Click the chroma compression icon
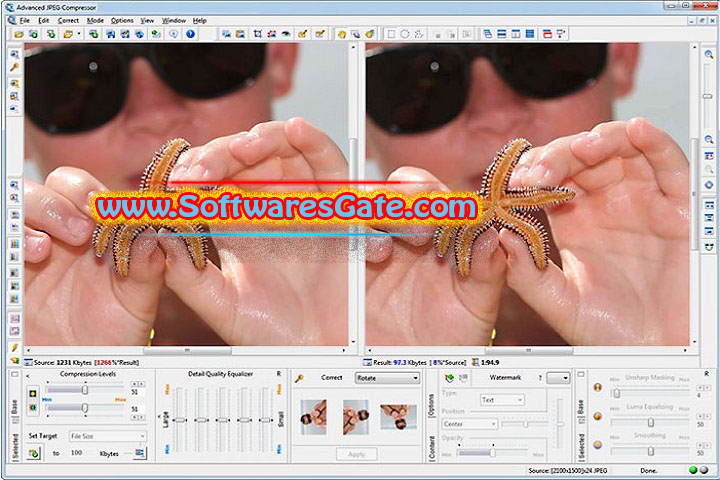 (33, 407)
